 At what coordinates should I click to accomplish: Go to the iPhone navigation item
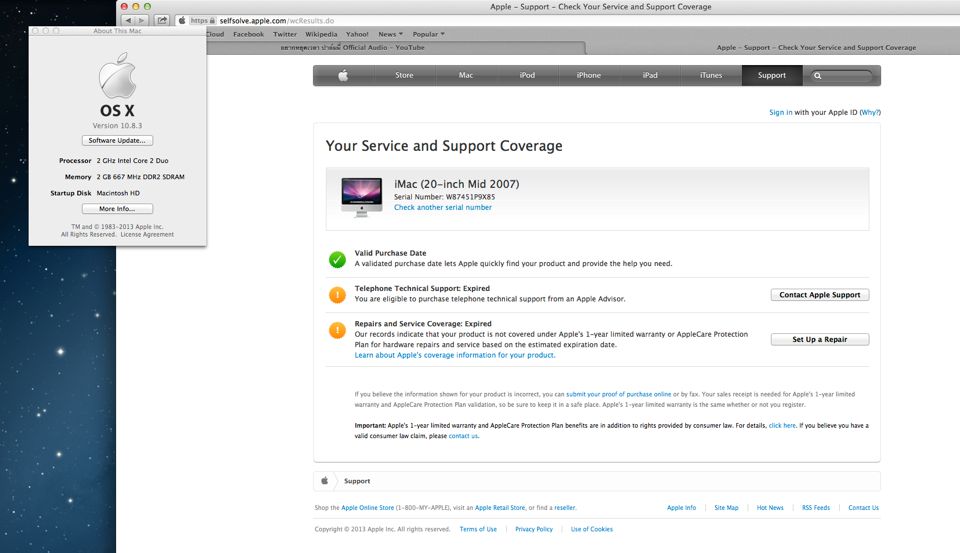(588, 75)
